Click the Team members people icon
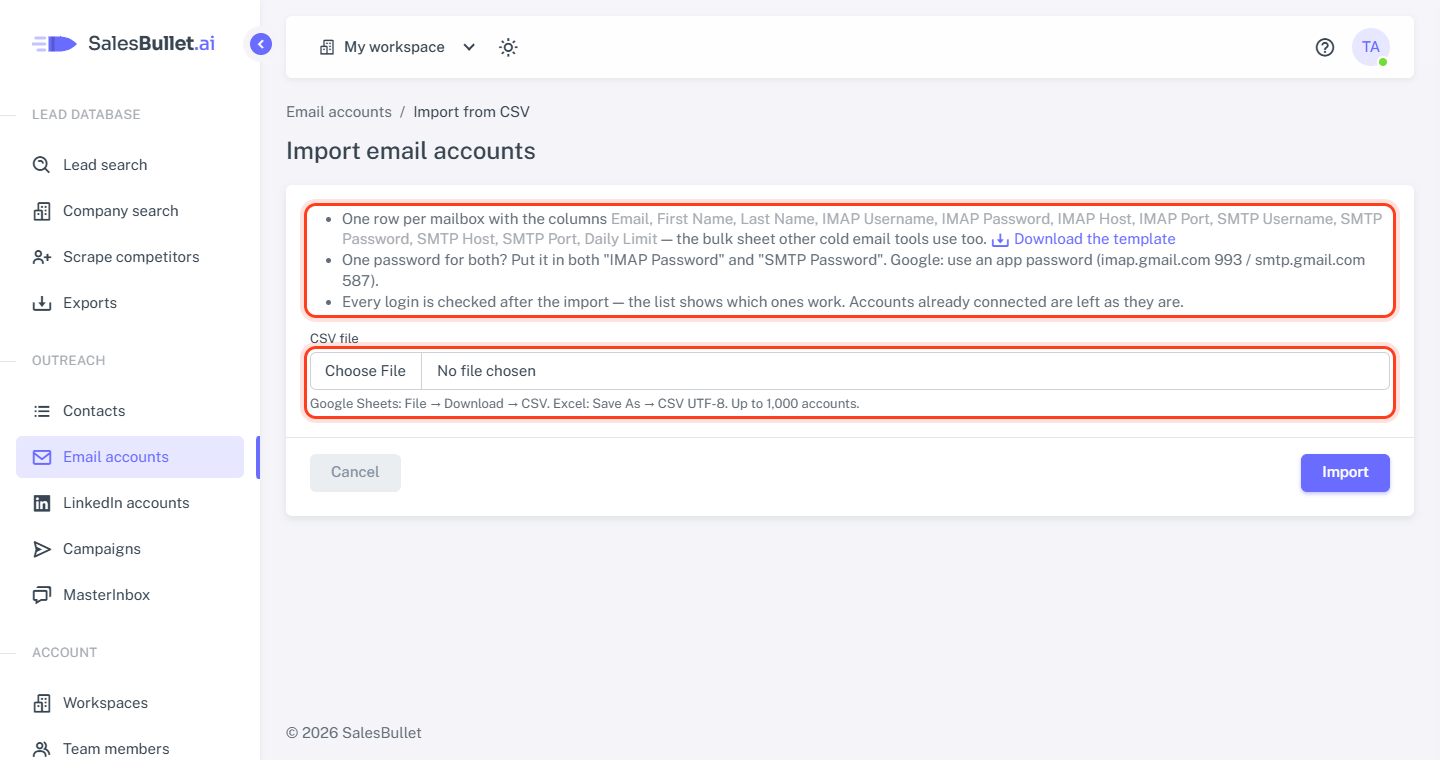Image resolution: width=1440 pixels, height=760 pixels. [42, 749]
